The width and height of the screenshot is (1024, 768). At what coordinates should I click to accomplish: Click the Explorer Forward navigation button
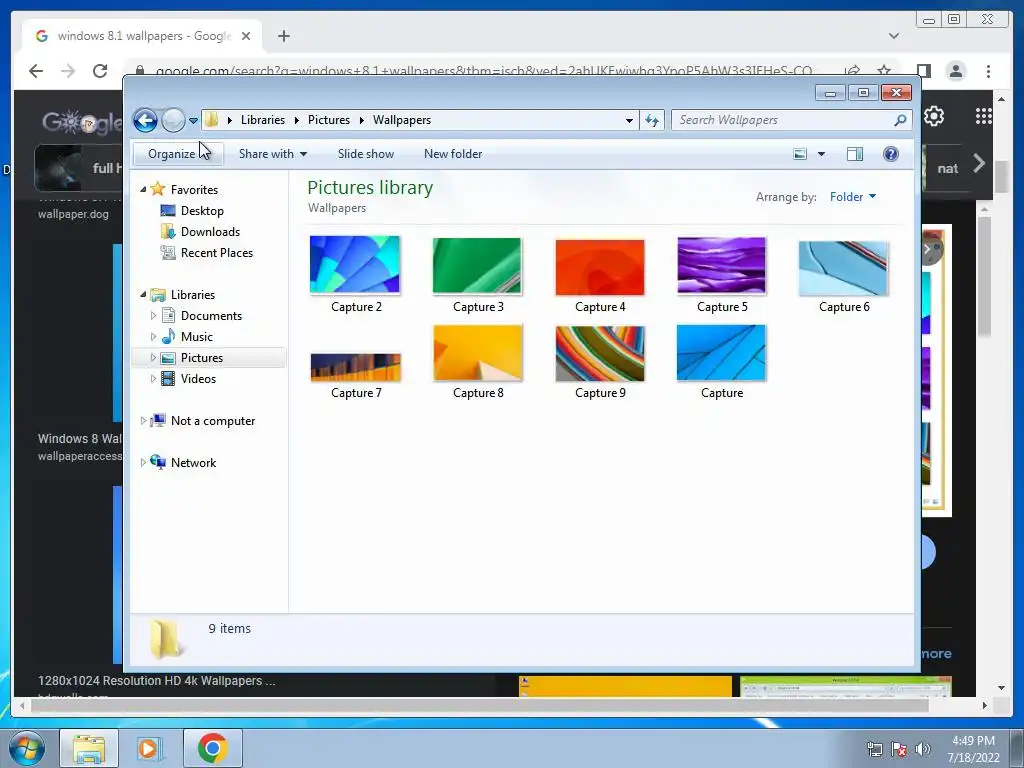tap(173, 120)
